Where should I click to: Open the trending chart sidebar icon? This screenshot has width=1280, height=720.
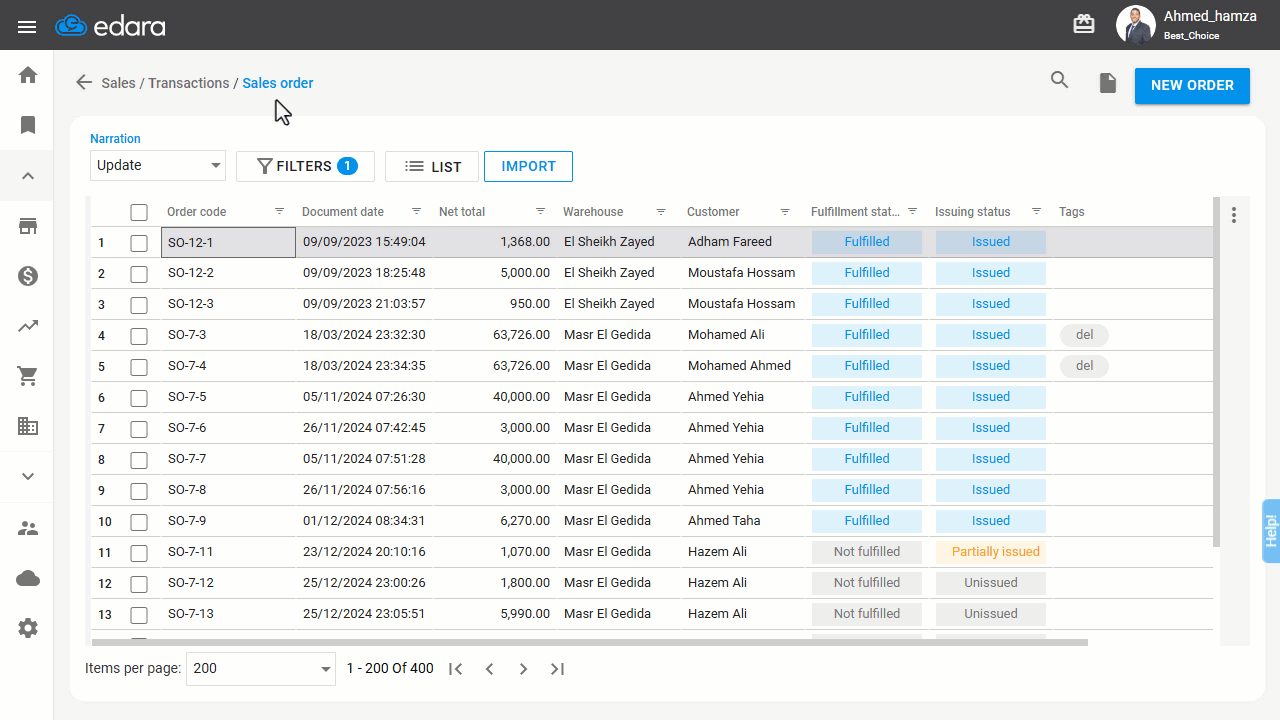28,326
